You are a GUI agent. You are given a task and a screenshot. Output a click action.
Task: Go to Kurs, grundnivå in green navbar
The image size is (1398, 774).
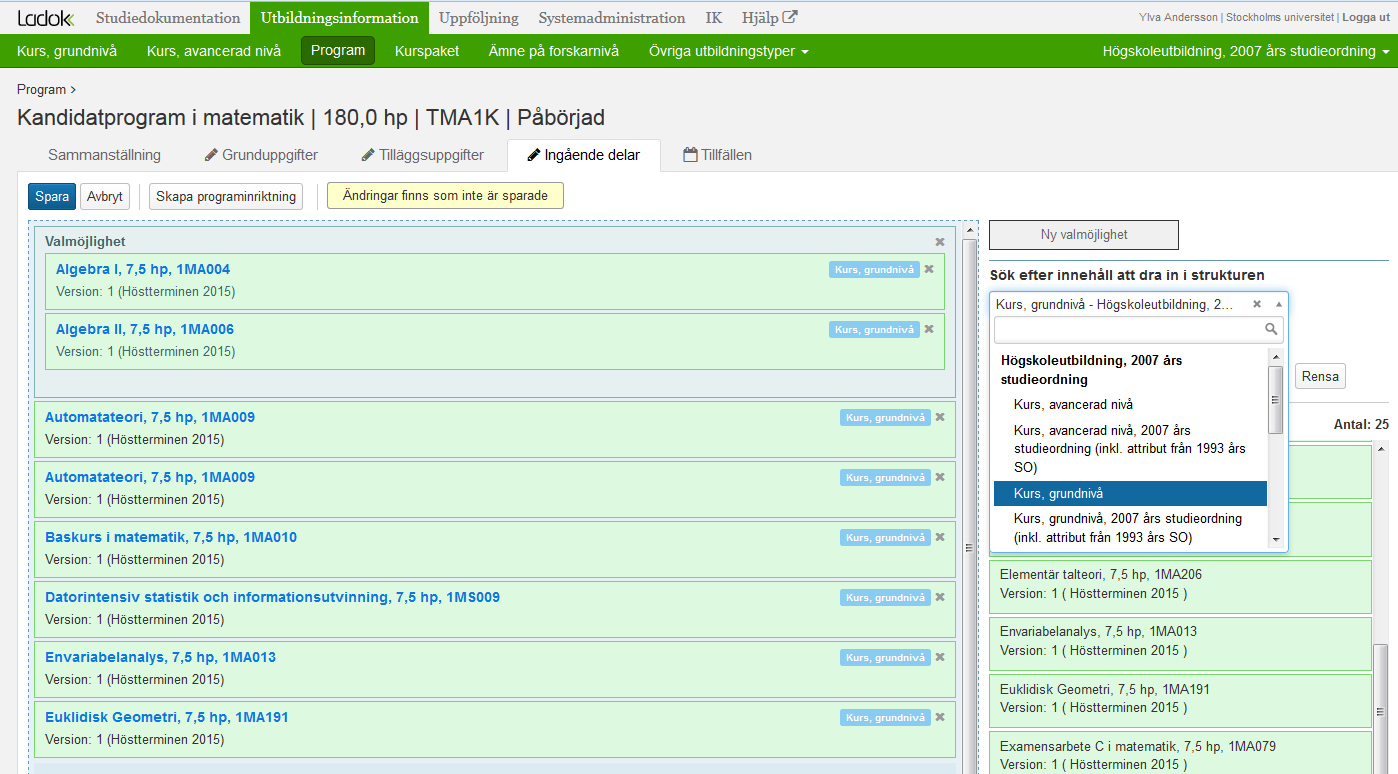[x=67, y=51]
